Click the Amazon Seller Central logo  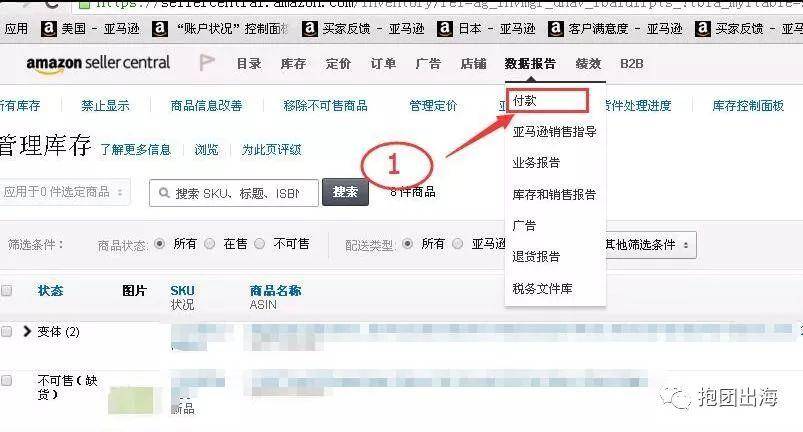pos(98,64)
